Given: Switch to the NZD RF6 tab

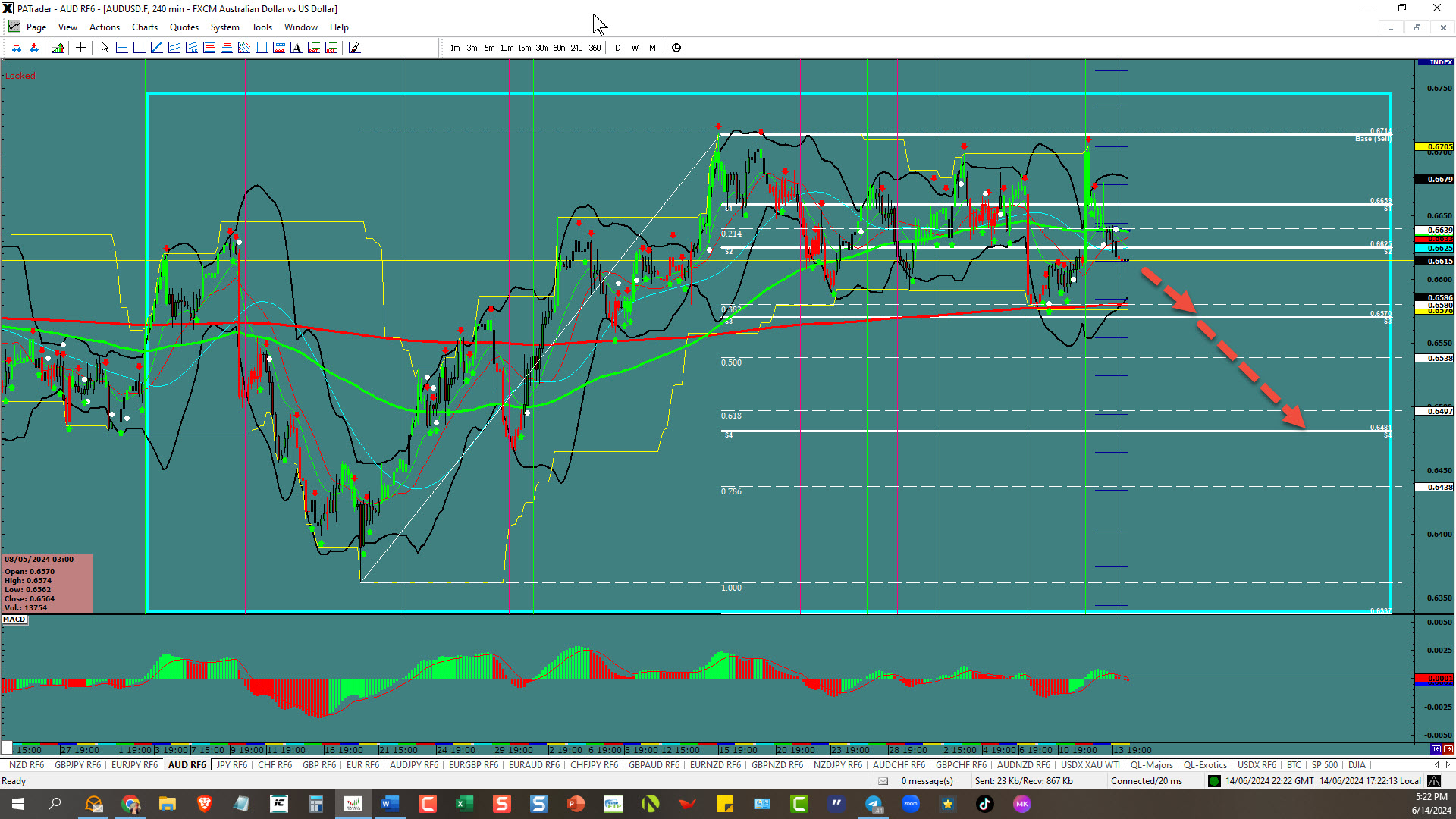Looking at the screenshot, I should click(27, 765).
